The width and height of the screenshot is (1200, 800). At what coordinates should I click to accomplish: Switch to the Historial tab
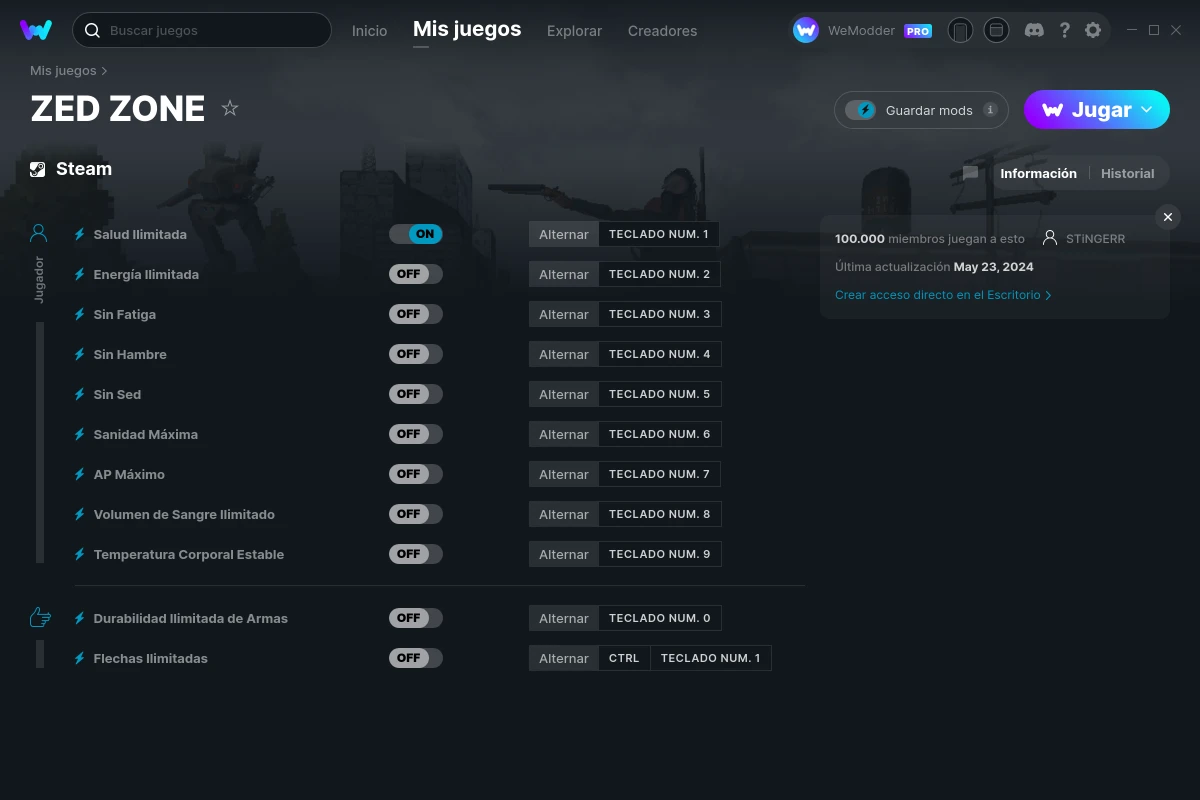coord(1127,173)
